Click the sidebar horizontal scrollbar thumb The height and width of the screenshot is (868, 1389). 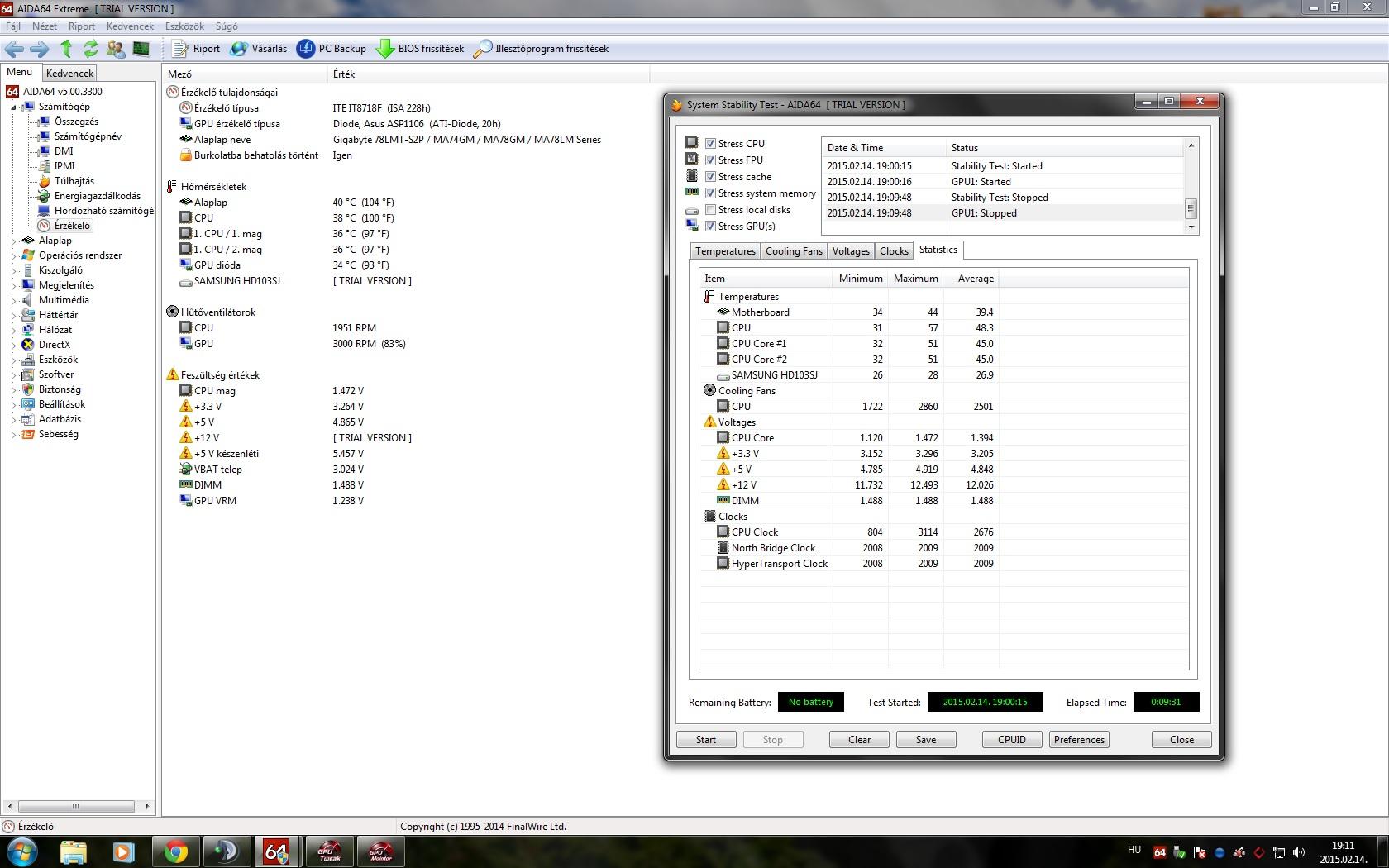pos(76,806)
